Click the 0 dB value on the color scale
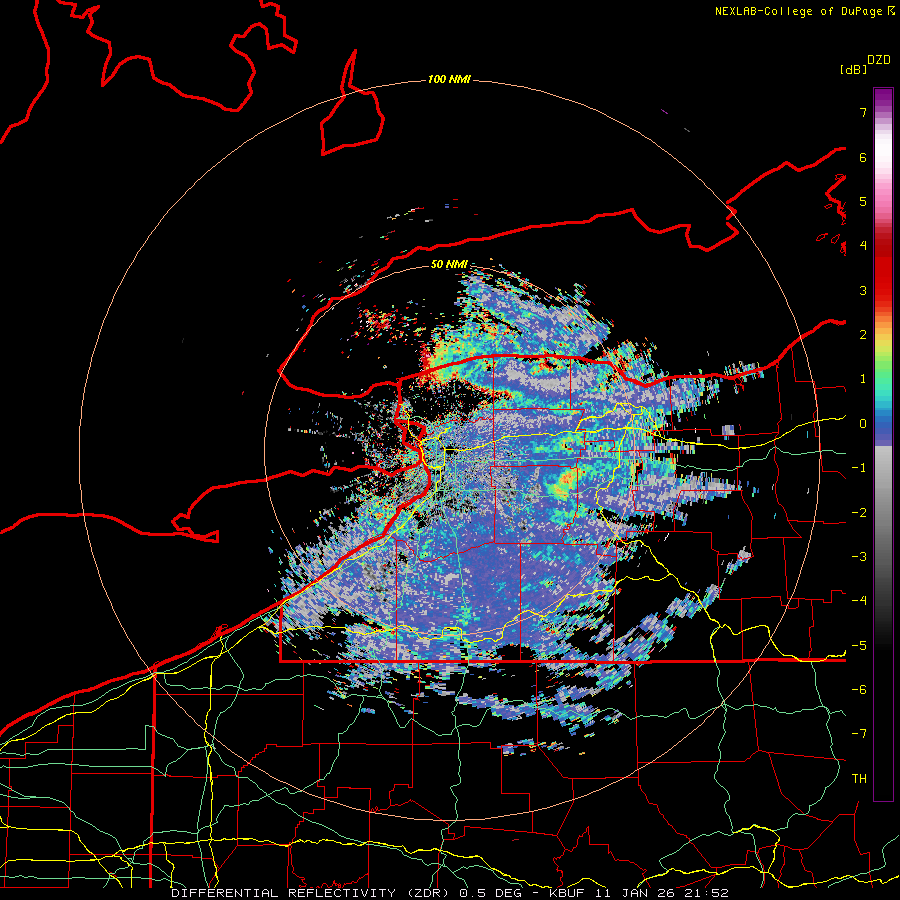 click(x=863, y=424)
